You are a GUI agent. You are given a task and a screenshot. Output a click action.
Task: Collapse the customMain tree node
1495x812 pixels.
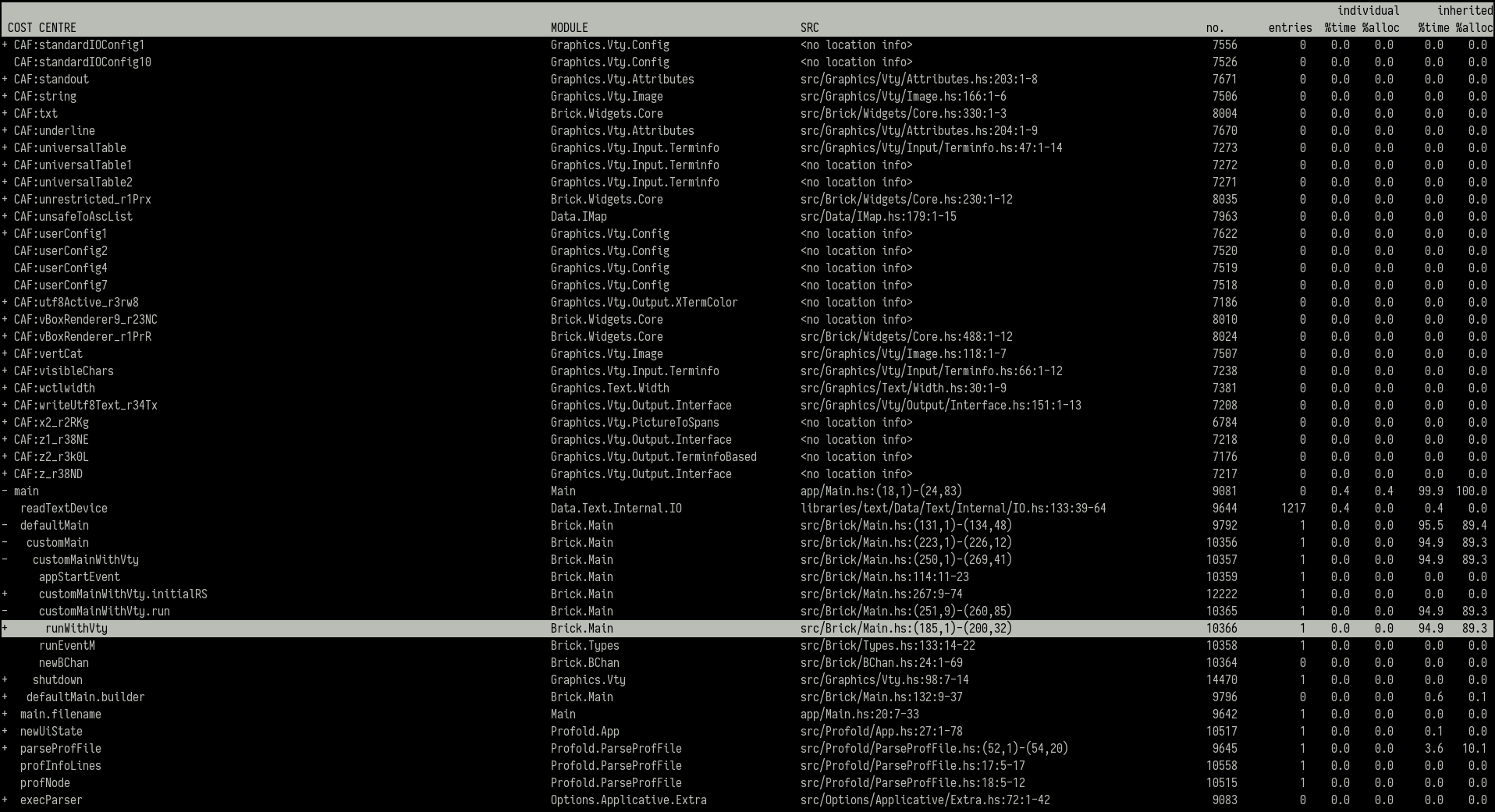click(5, 543)
